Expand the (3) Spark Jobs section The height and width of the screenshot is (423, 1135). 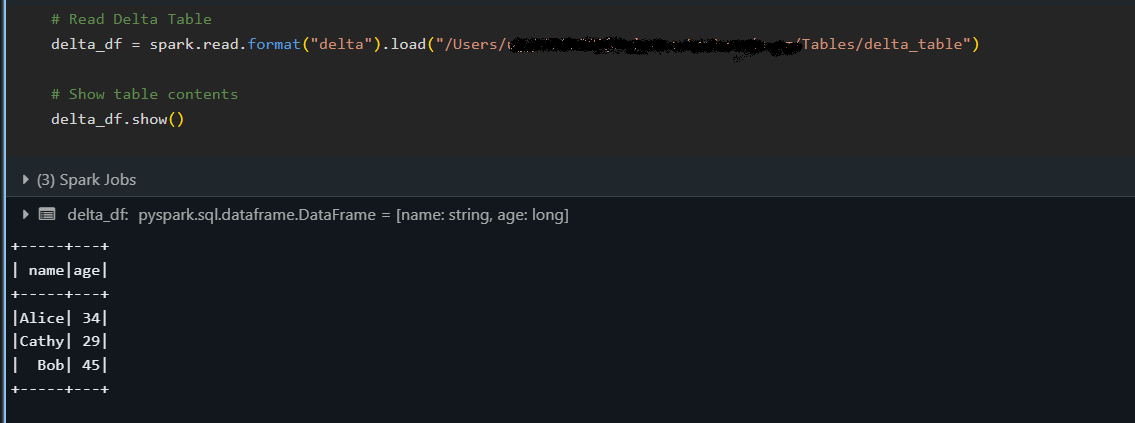26,180
